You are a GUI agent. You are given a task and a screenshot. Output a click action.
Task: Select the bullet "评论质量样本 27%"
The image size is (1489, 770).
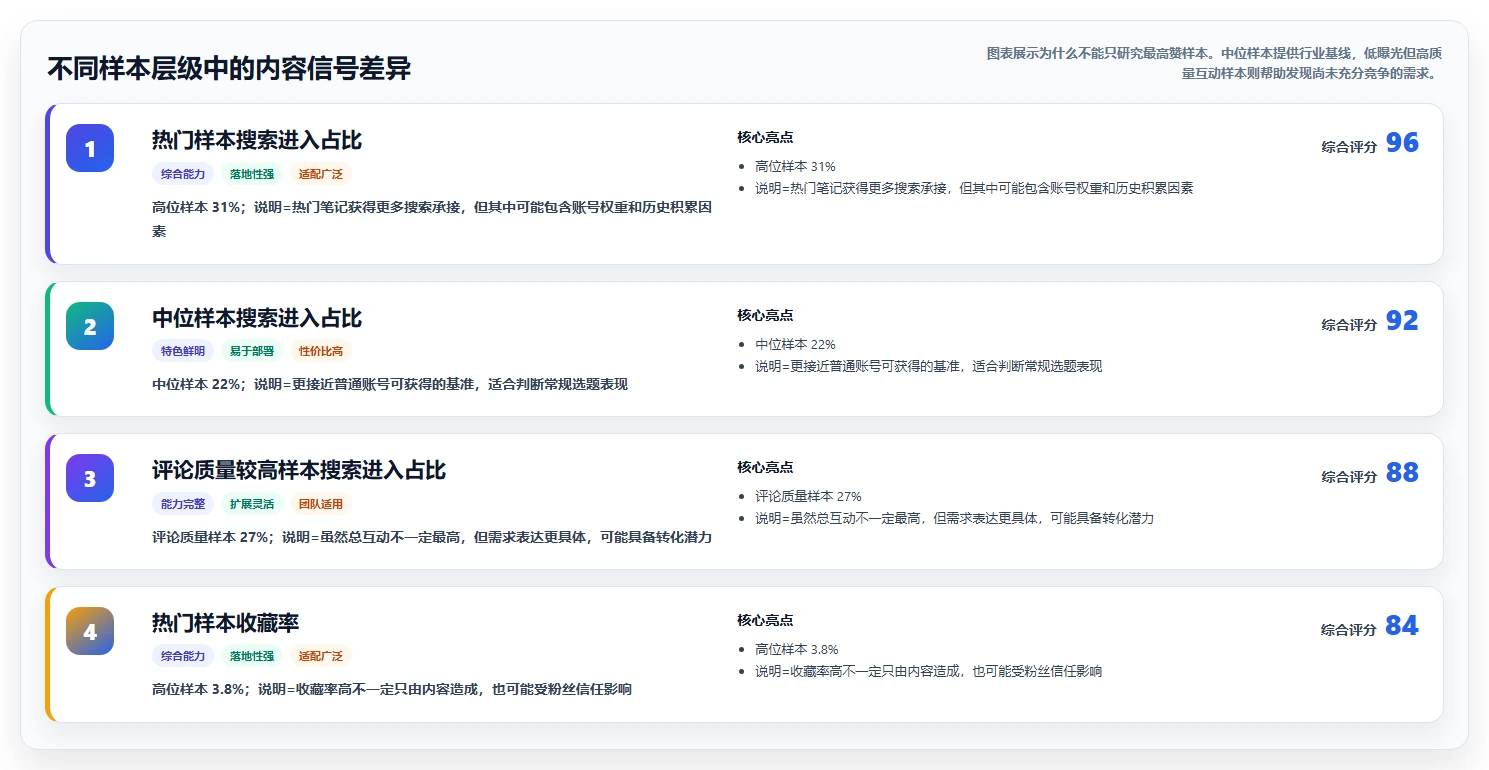tap(808, 496)
